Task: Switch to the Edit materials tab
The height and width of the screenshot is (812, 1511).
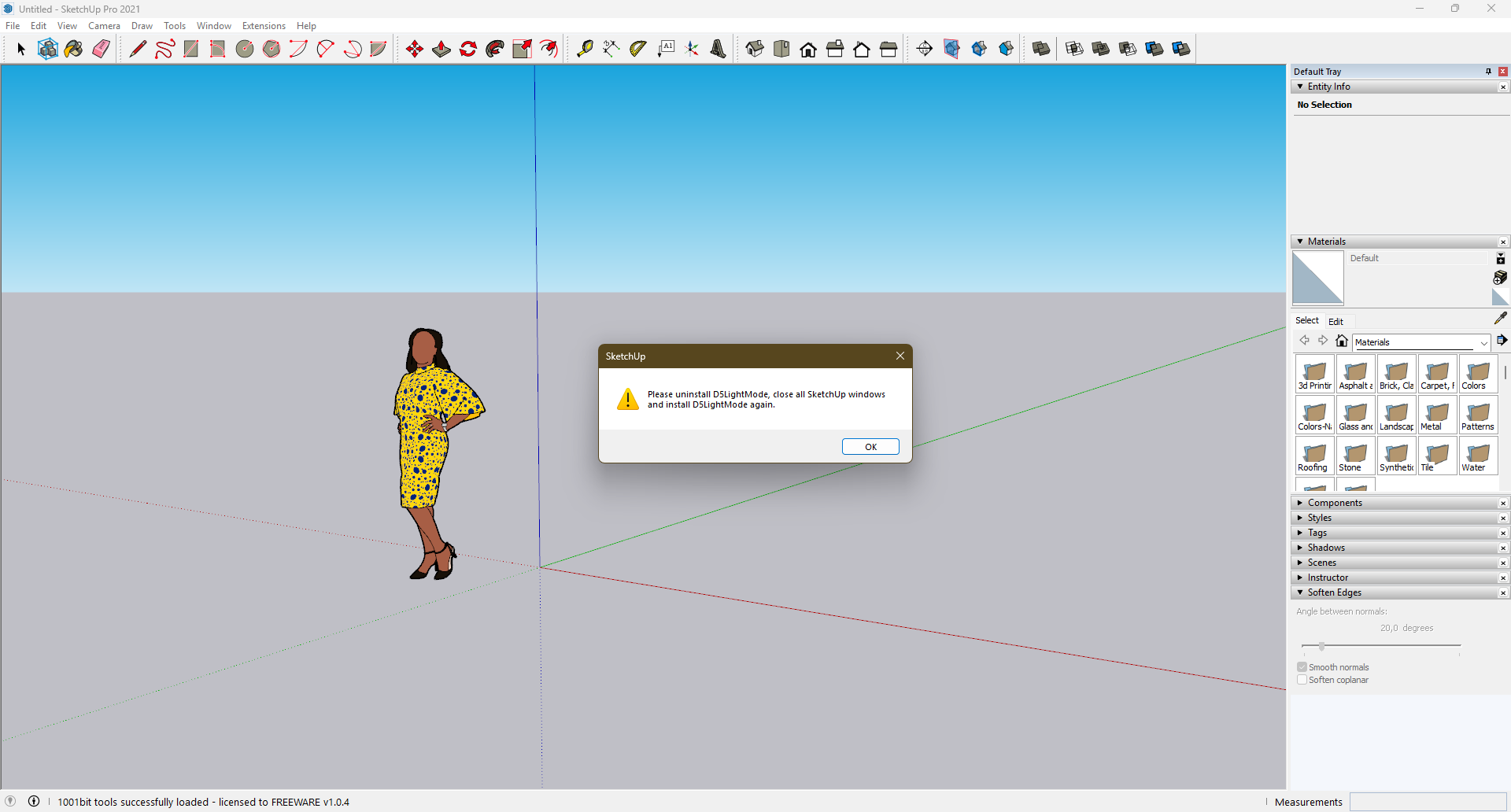Action: (x=1336, y=321)
